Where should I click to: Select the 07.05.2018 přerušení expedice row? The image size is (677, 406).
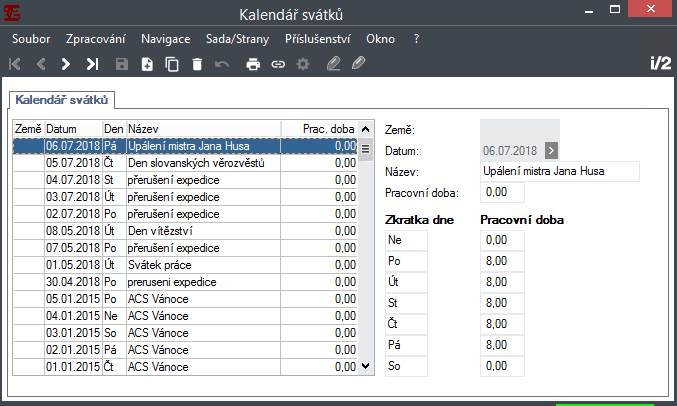tap(185, 248)
